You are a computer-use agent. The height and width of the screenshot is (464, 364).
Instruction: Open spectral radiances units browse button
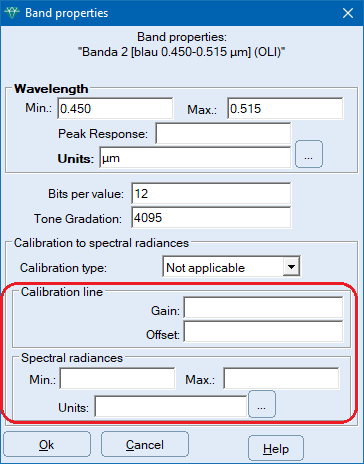coord(262,404)
